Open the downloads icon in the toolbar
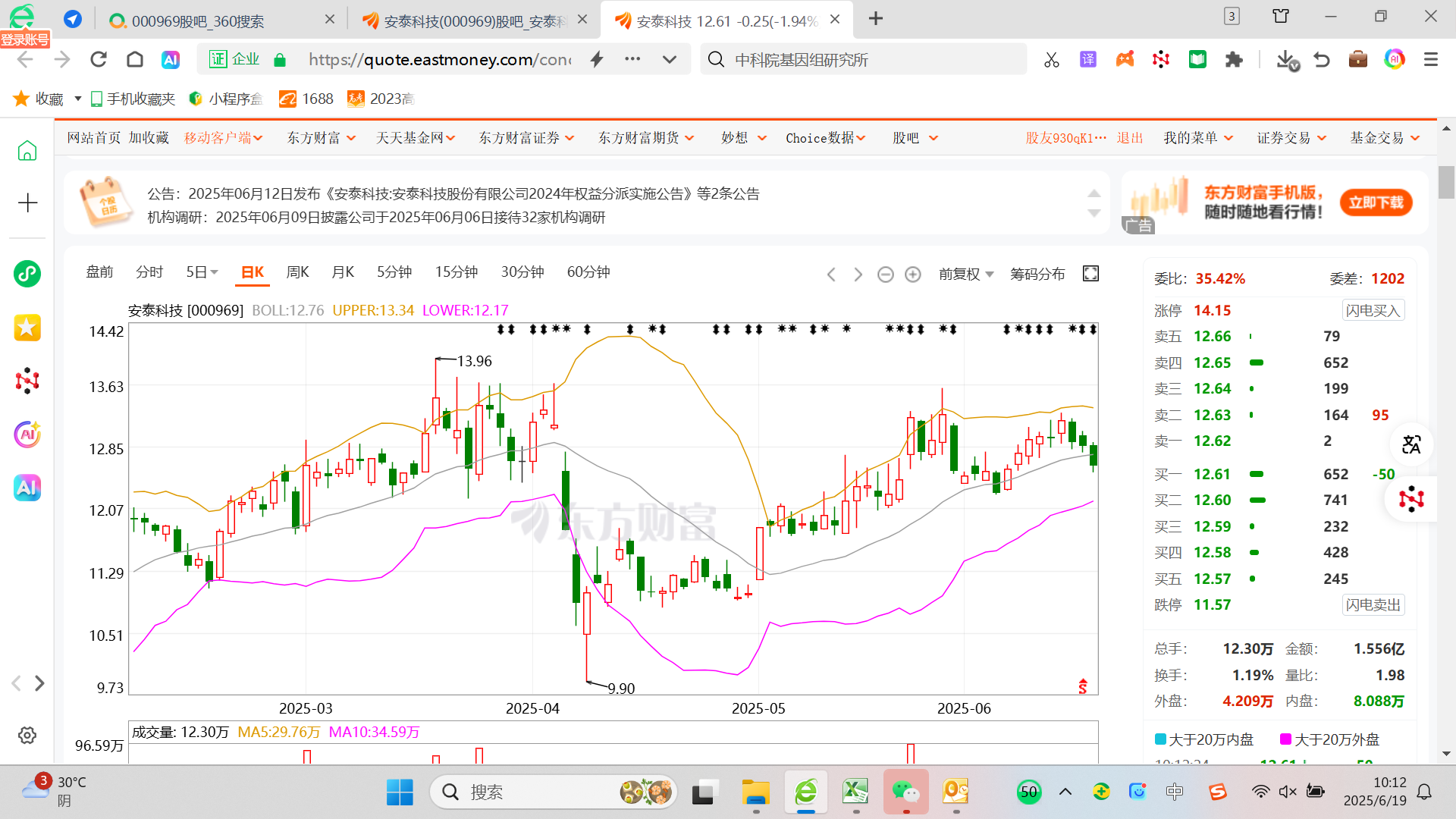The image size is (1456, 819). tap(1287, 60)
